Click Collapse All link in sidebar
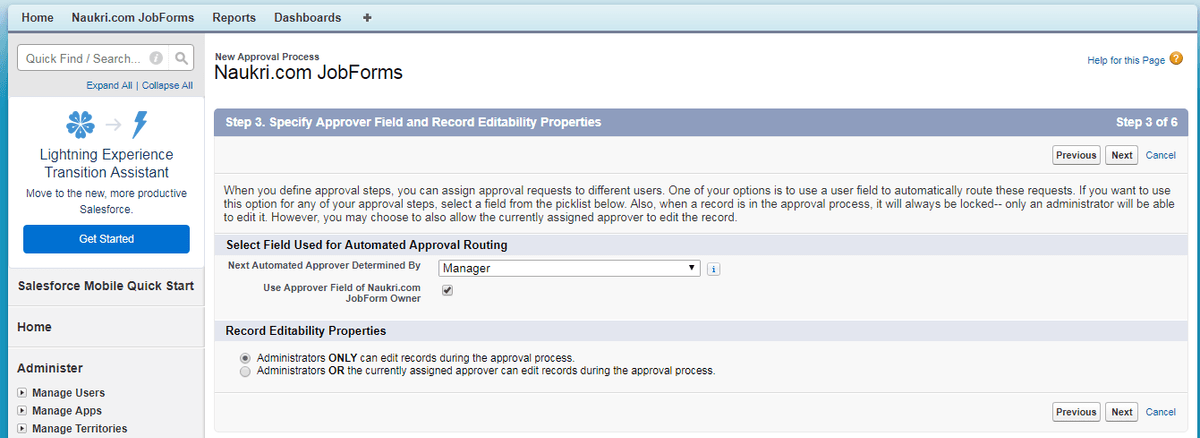1200x438 pixels. pyautogui.click(x=167, y=86)
